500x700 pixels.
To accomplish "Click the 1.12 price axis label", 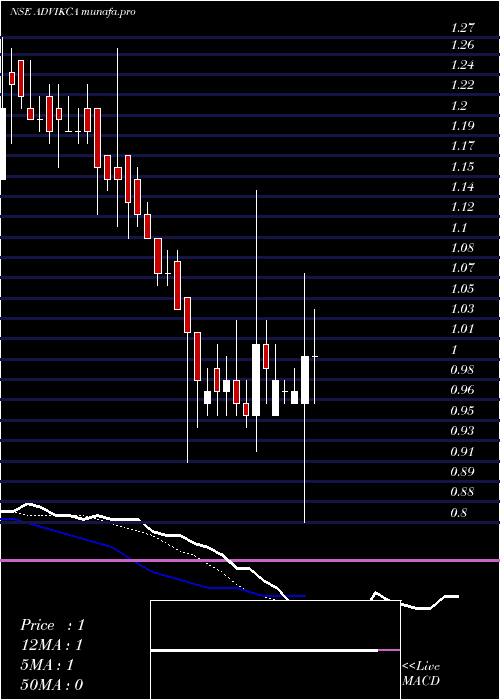I will (462, 207).
